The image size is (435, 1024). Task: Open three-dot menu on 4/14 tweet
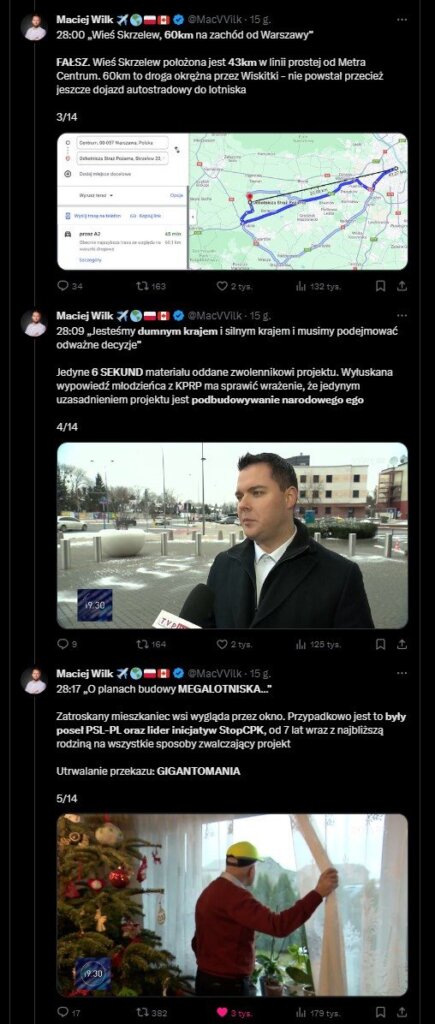pos(402,315)
